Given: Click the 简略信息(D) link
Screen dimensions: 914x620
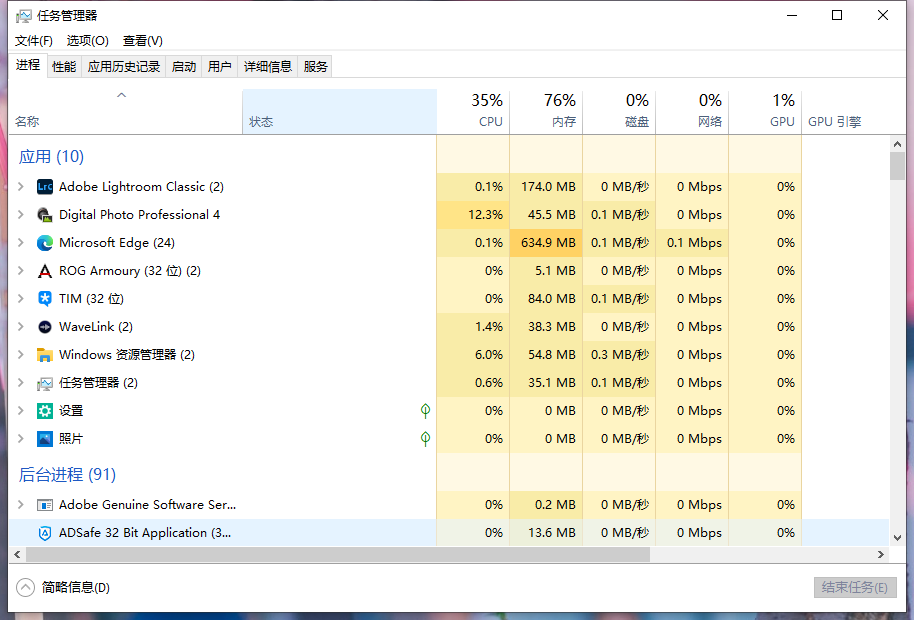Looking at the screenshot, I should pyautogui.click(x=76, y=587).
